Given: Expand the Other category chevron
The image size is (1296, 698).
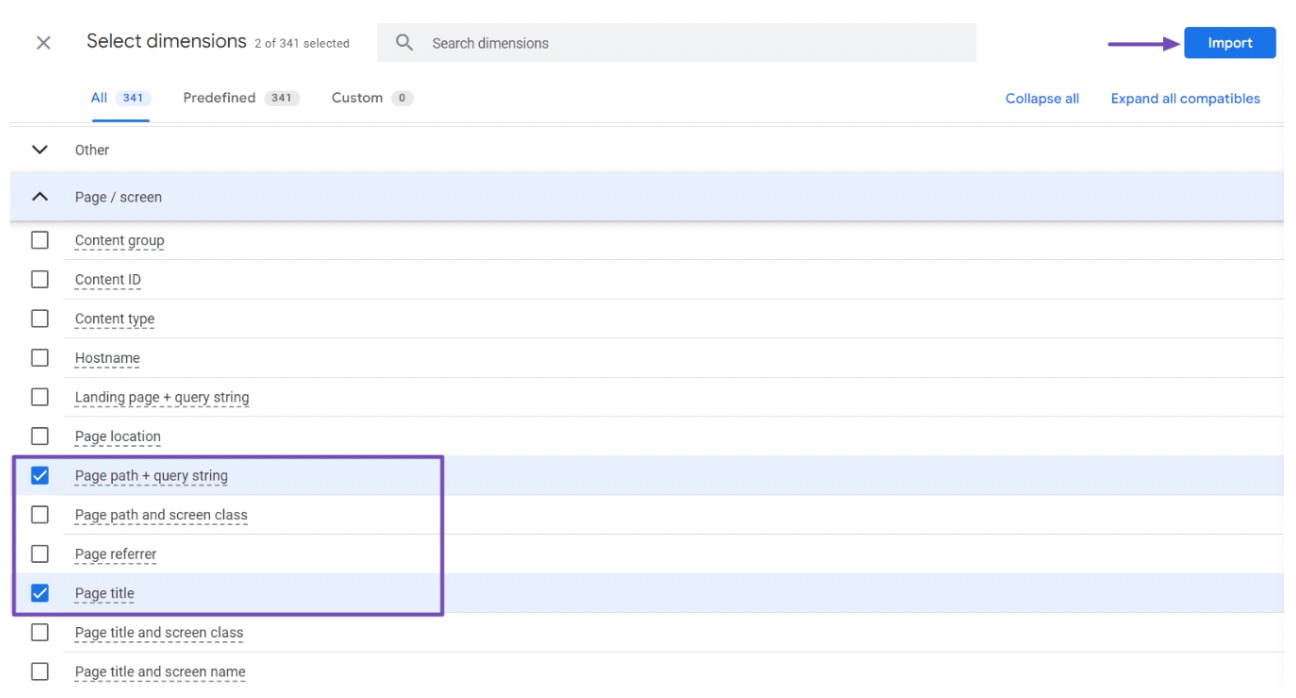Looking at the screenshot, I should tap(40, 150).
